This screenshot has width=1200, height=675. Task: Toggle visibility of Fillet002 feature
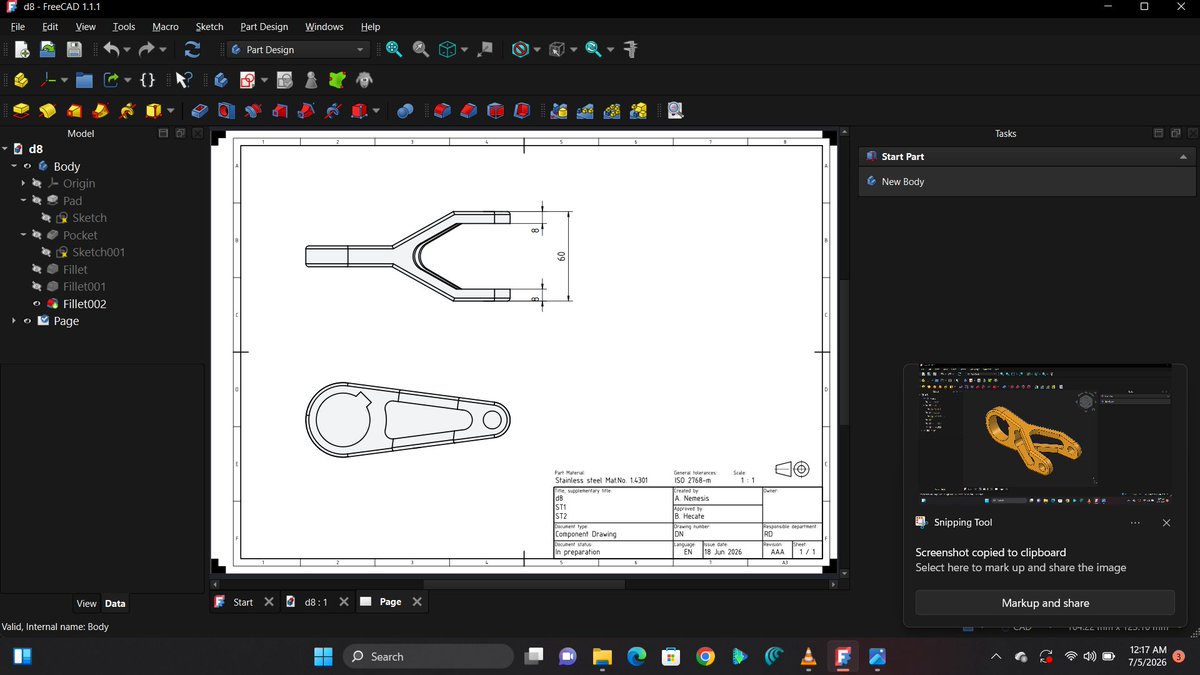pyautogui.click(x=37, y=304)
